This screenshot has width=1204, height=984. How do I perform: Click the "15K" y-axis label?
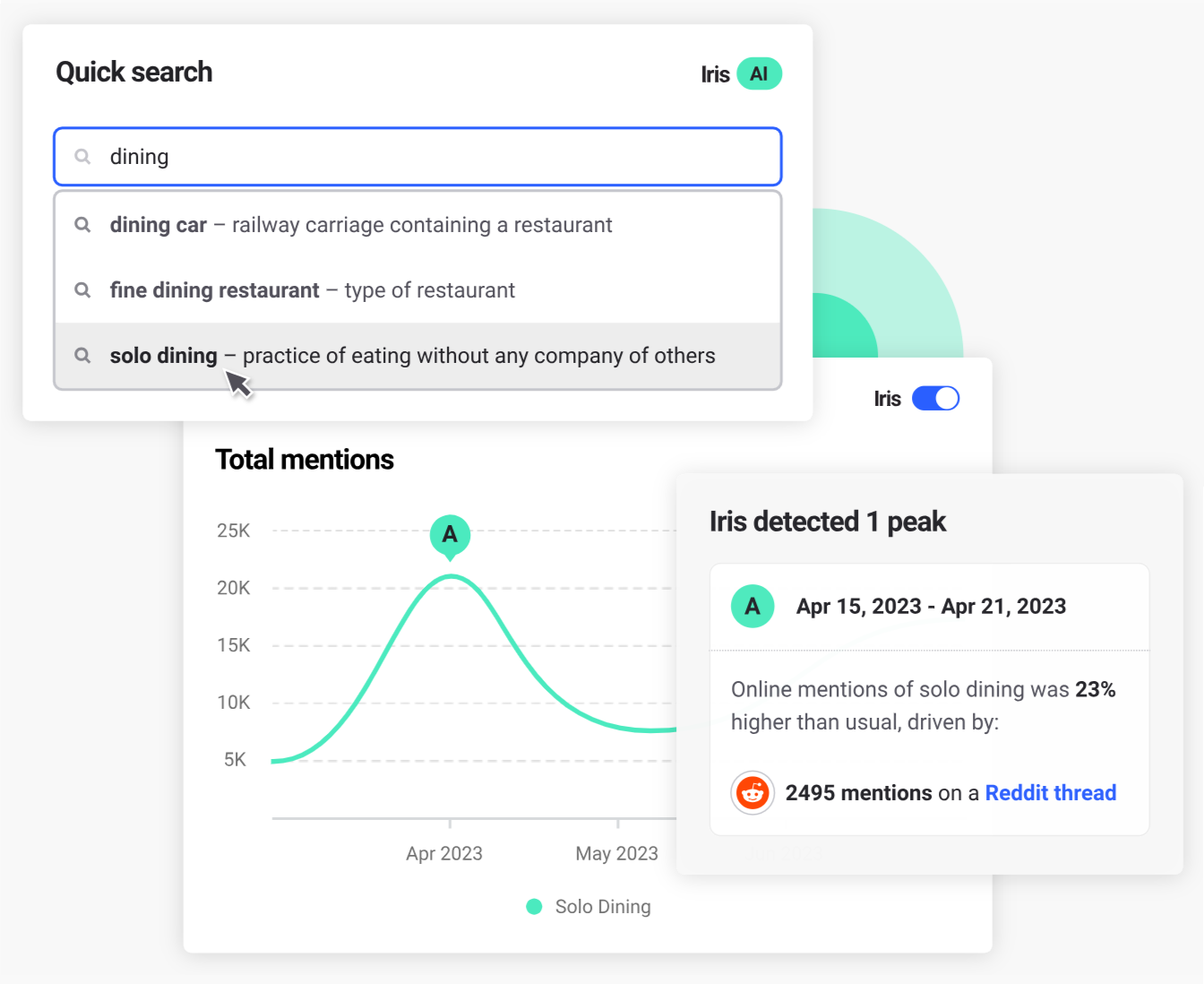(234, 645)
